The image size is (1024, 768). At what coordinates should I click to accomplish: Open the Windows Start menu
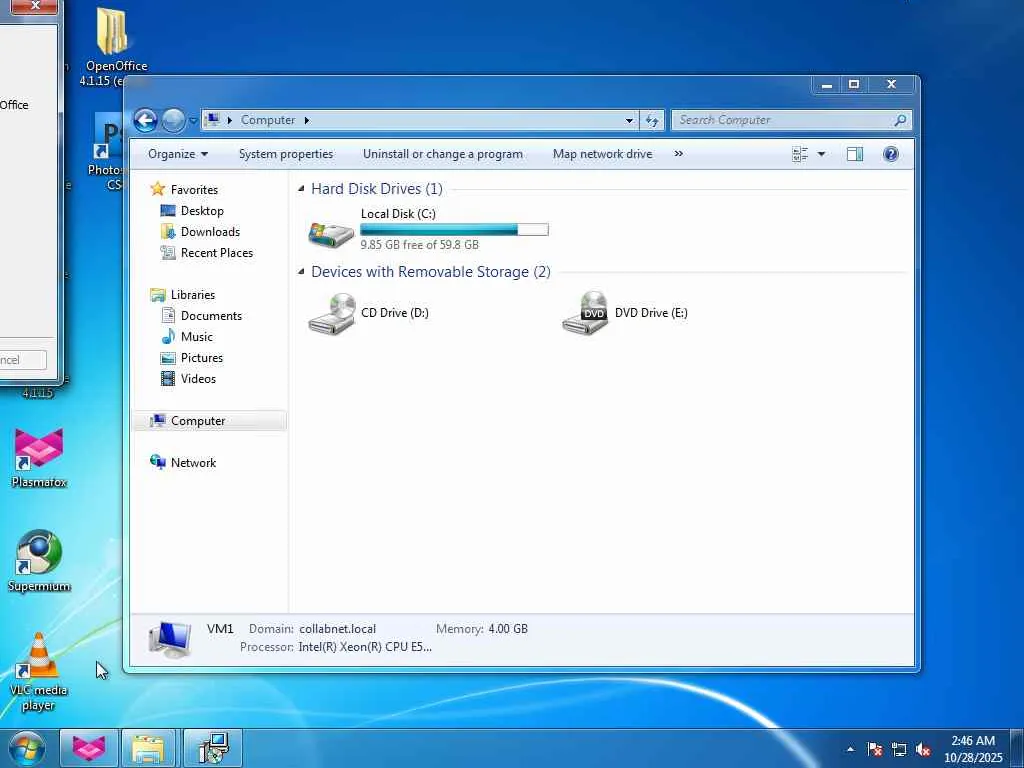coord(27,748)
